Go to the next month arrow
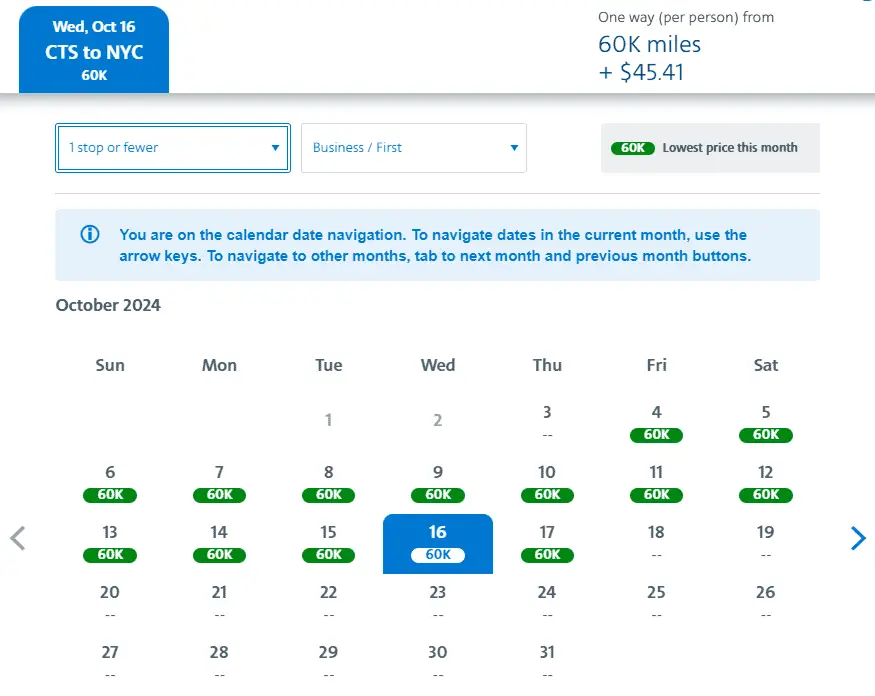Image resolution: width=875 pixels, height=696 pixels. click(x=857, y=538)
